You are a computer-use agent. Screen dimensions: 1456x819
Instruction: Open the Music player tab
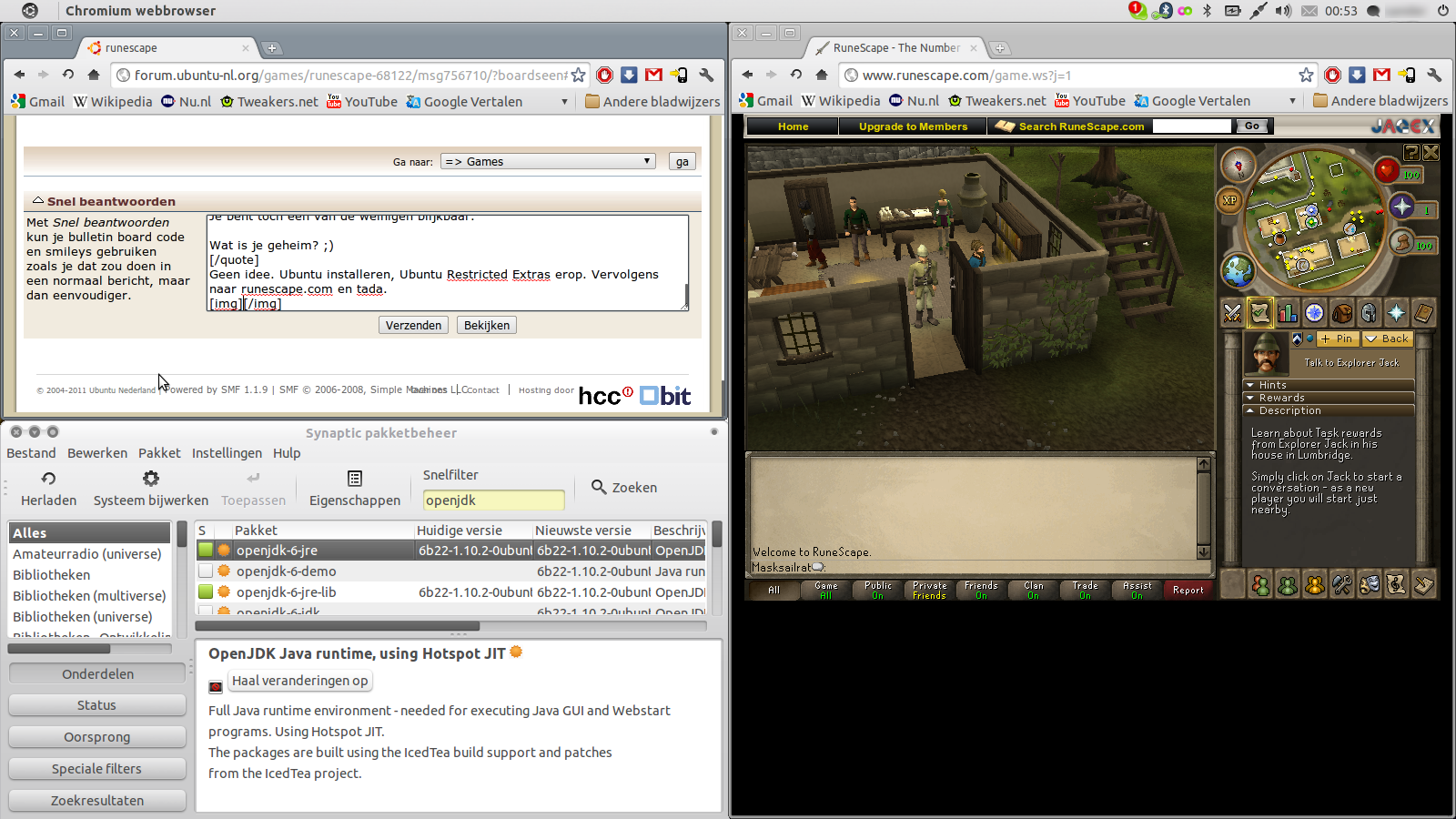pos(1397,585)
